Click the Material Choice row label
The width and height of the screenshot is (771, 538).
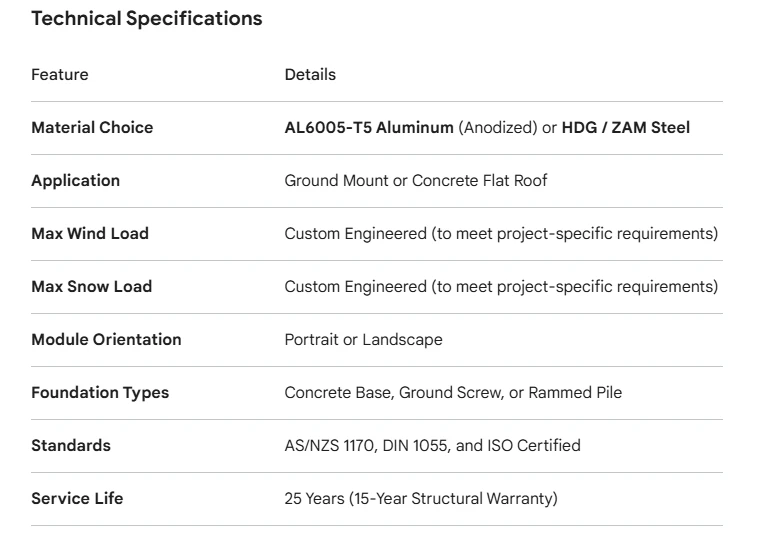tap(92, 128)
